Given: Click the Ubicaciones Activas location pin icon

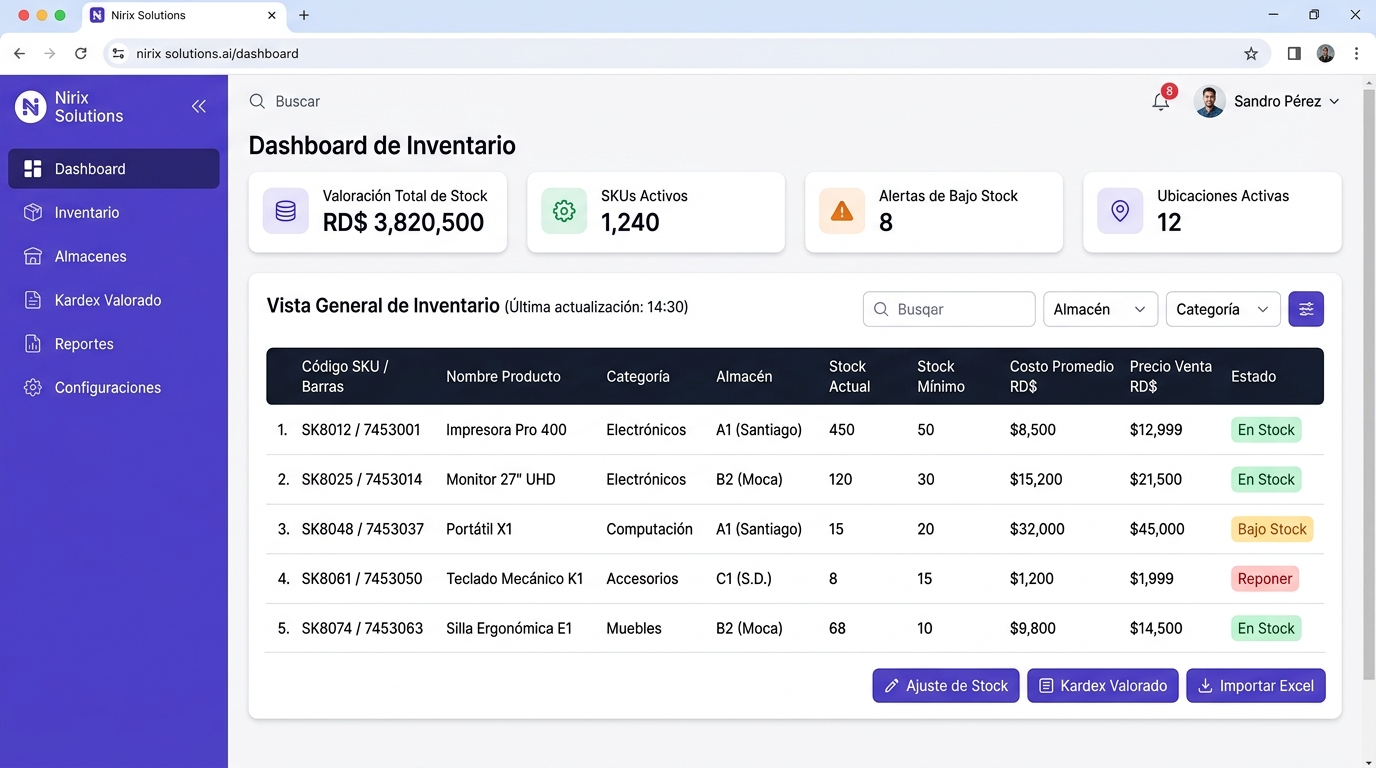Looking at the screenshot, I should point(1120,211).
